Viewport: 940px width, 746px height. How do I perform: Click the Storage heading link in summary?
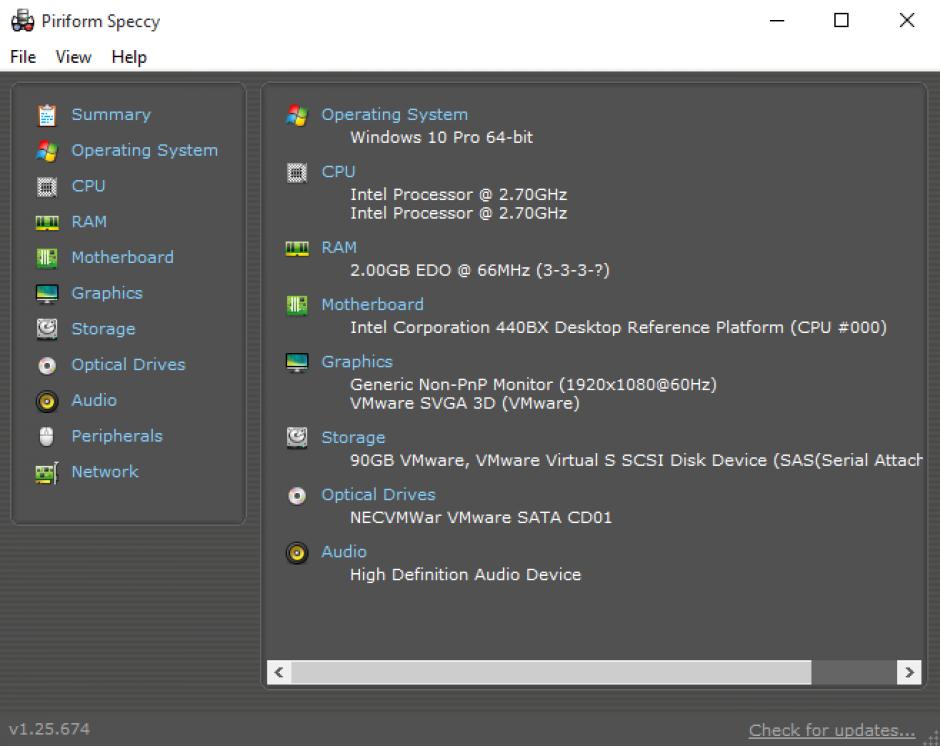tap(353, 438)
